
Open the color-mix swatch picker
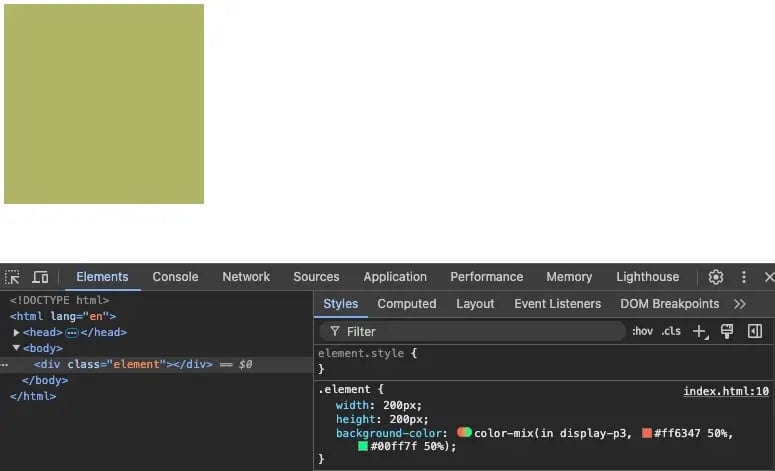[x=464, y=432]
